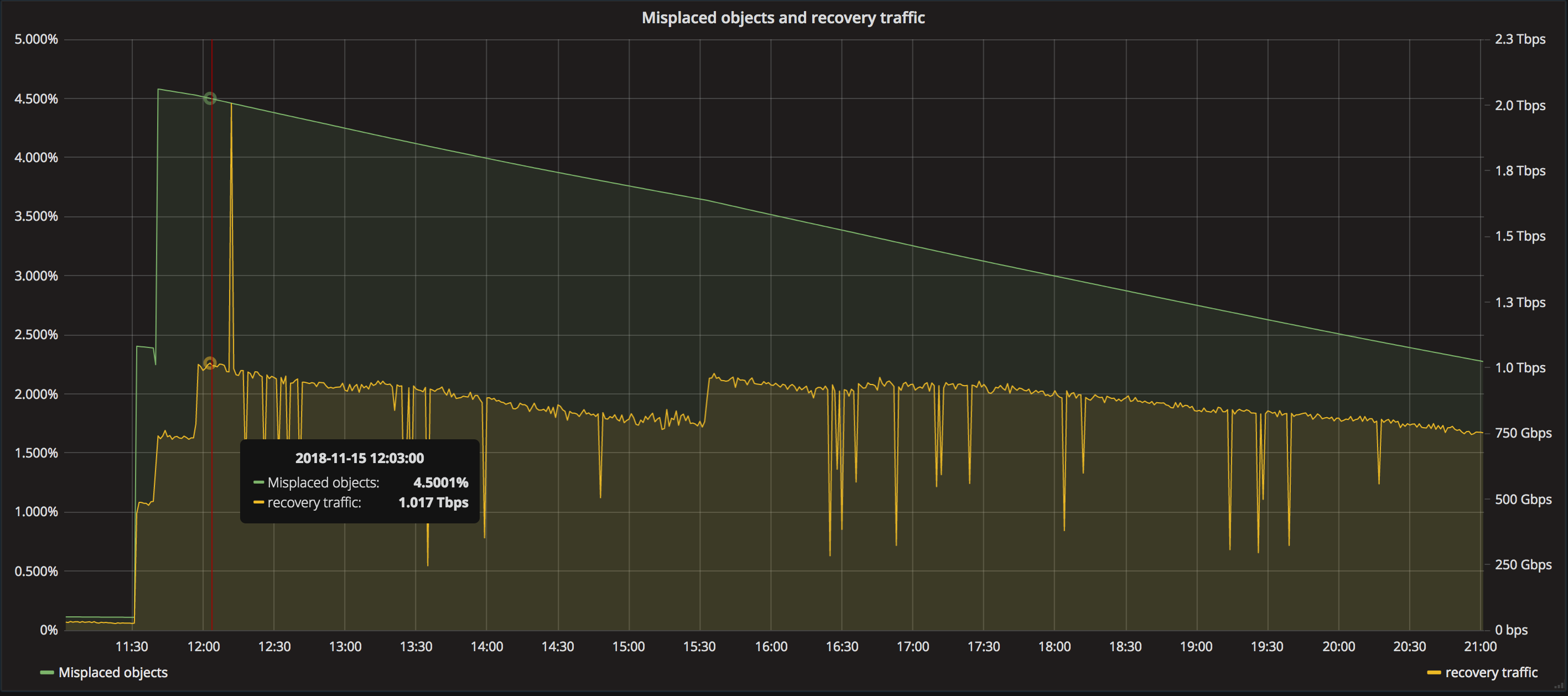
Task: Click the '14:00' time axis label
Action: coord(486,647)
